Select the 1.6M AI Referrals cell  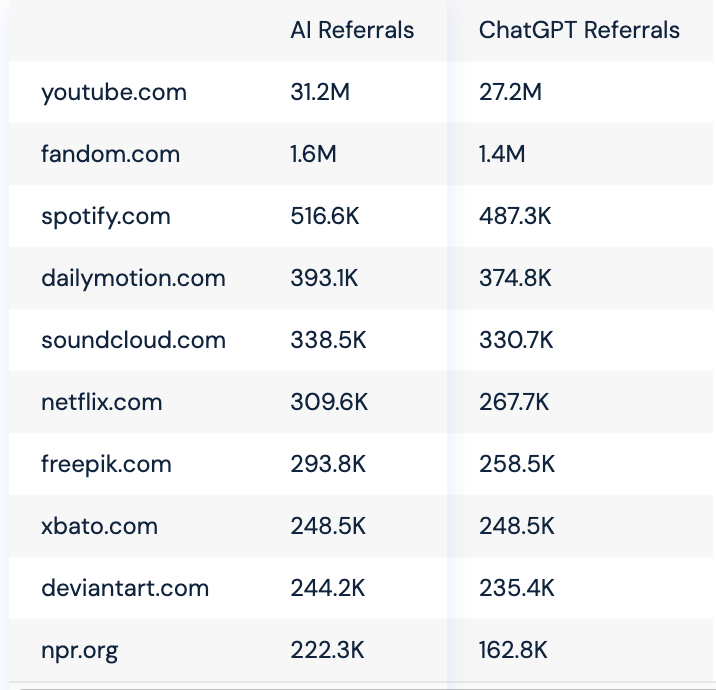(x=313, y=154)
